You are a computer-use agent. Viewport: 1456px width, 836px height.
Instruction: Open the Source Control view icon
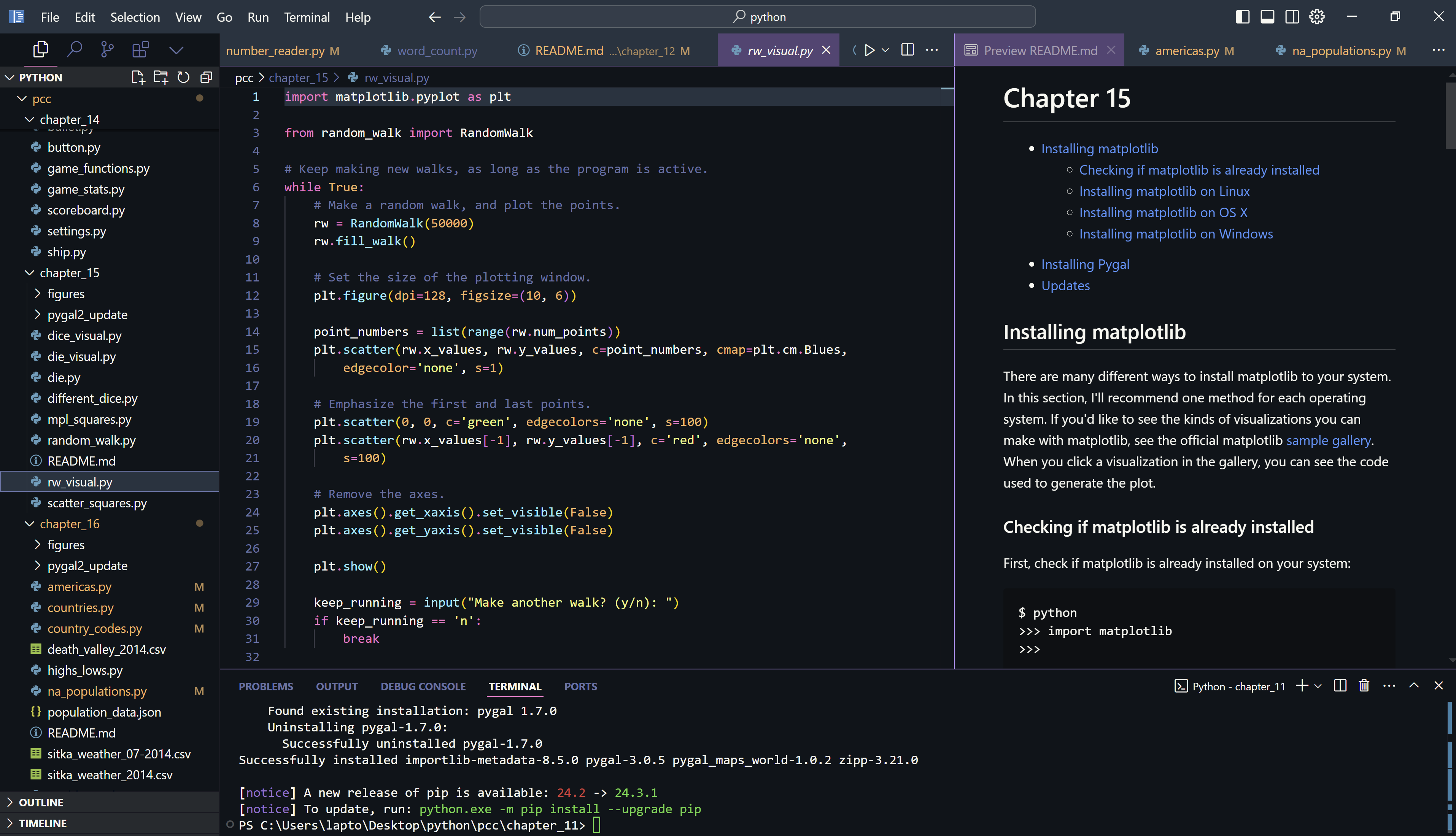pos(107,50)
